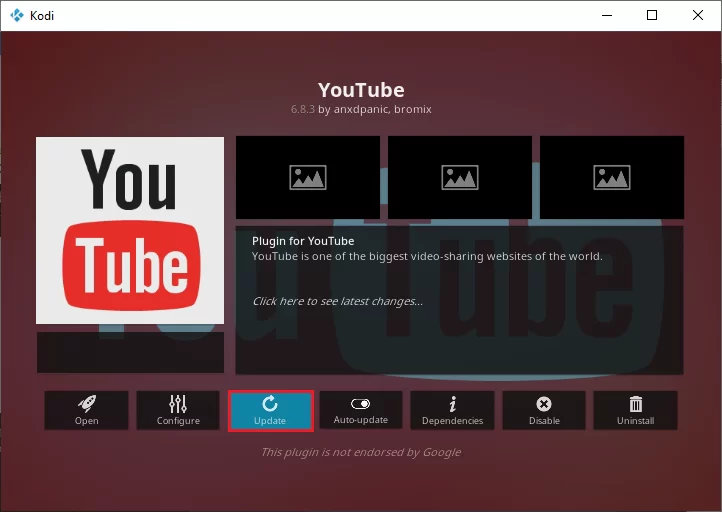The width and height of the screenshot is (722, 512).
Task: View Dependencies via the info icon
Action: pos(453,404)
